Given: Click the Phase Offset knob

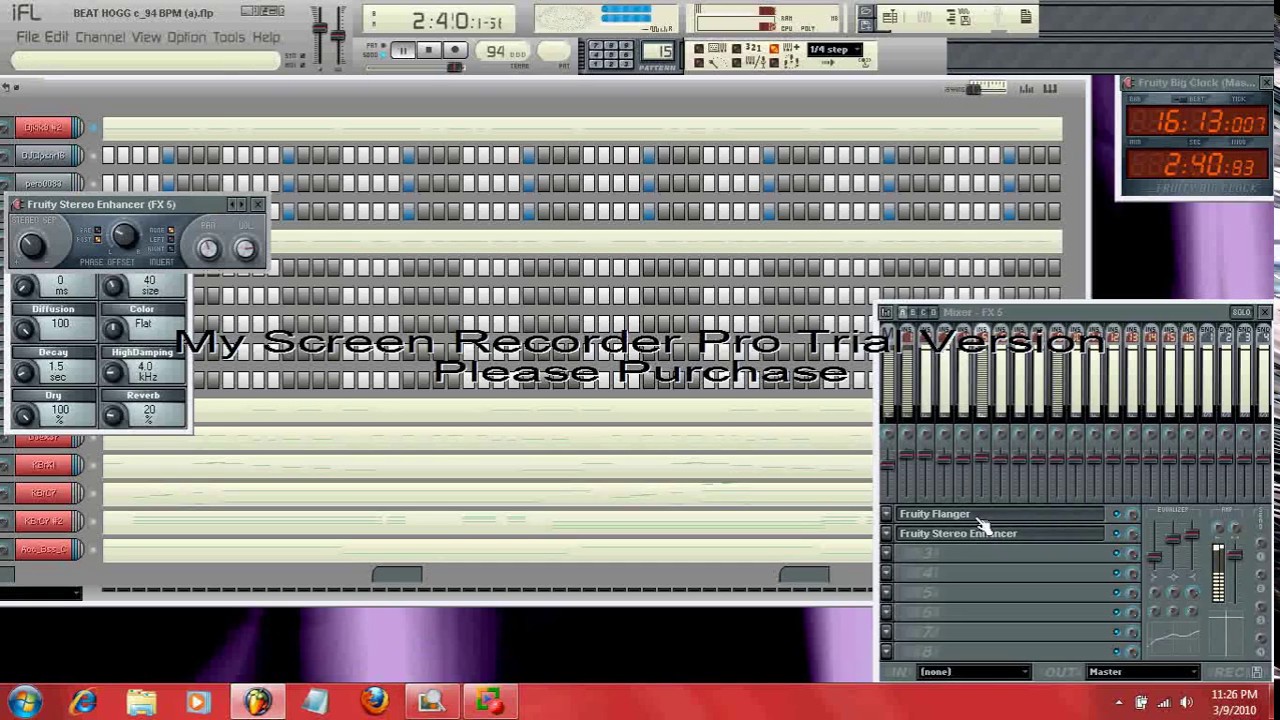Looking at the screenshot, I should tap(123, 236).
